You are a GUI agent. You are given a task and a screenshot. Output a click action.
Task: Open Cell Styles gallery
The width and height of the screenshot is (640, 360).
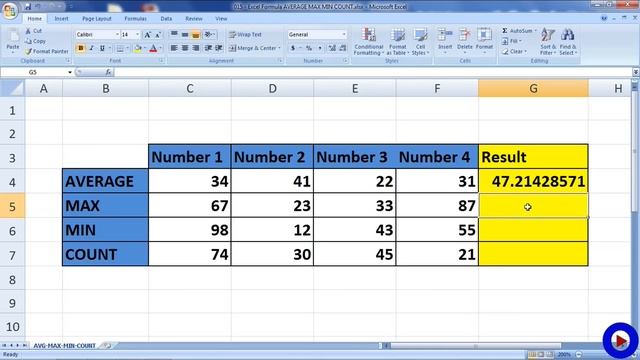(x=420, y=41)
